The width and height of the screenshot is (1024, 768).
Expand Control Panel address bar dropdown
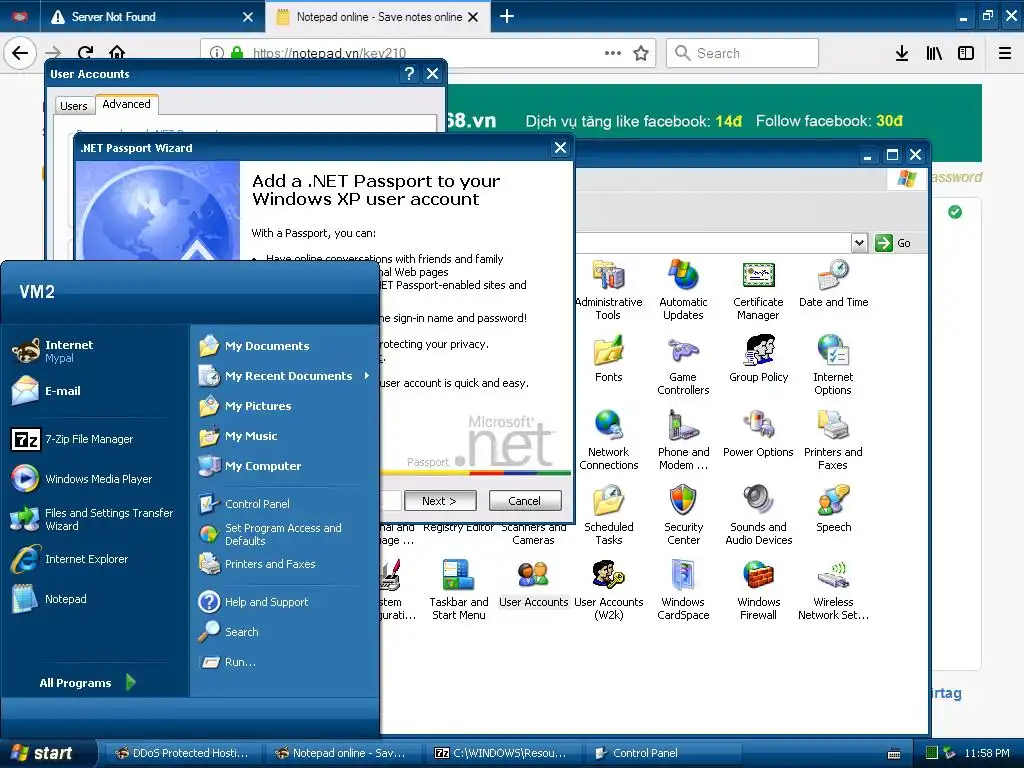coord(859,243)
